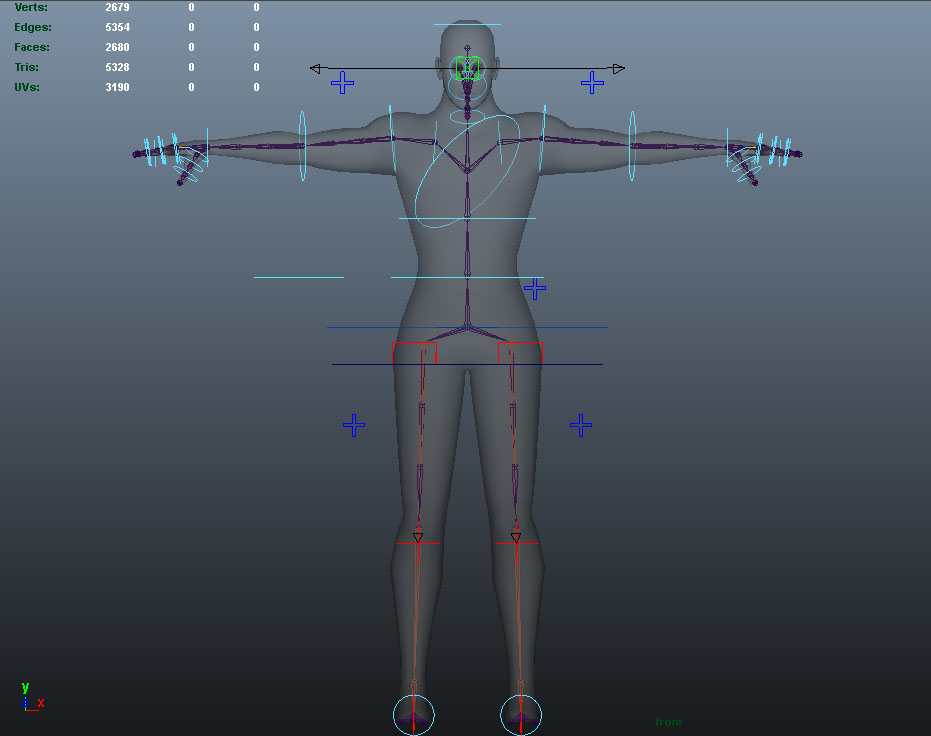Select the large tilted cyan chest ellipse
Screen dimensions: 931x736
click(467, 171)
